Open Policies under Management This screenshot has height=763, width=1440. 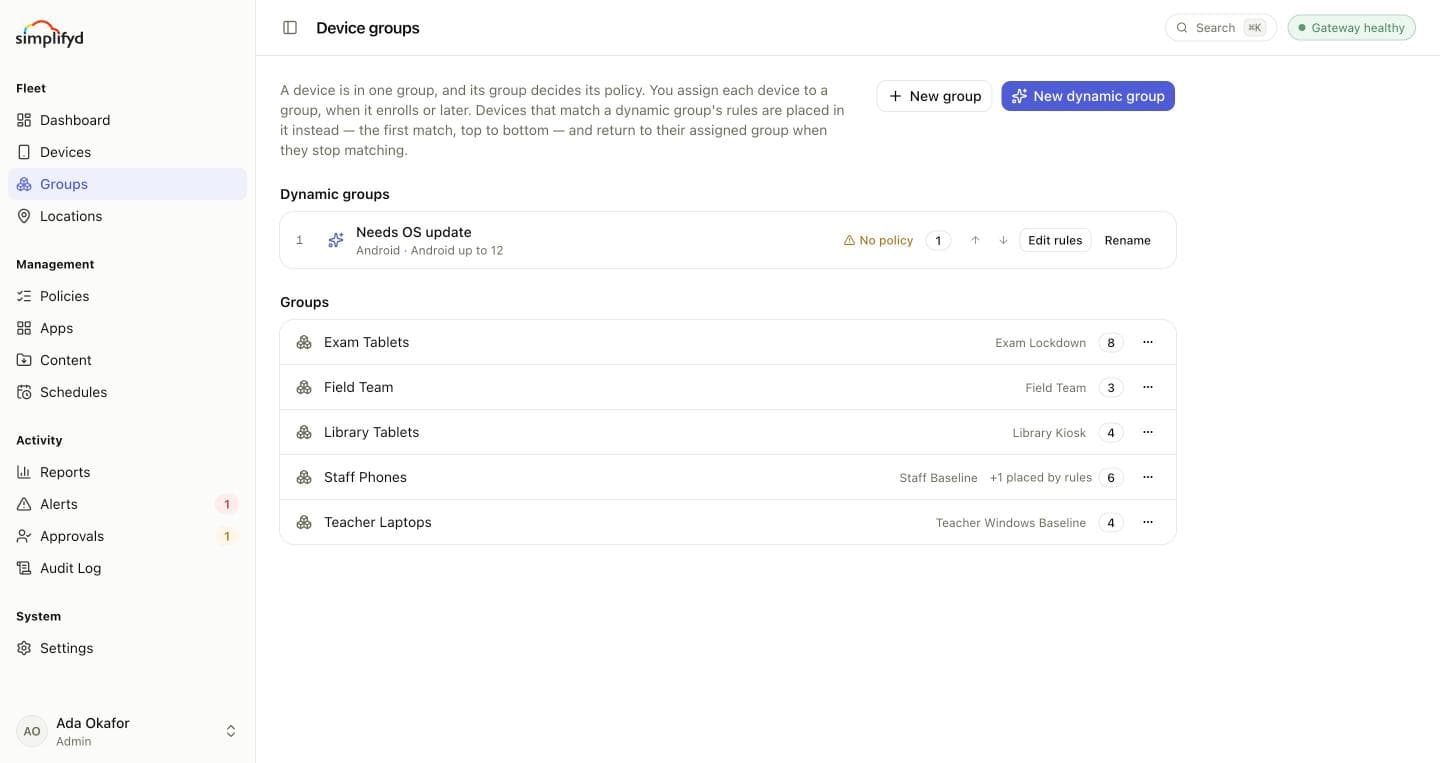(x=127, y=296)
